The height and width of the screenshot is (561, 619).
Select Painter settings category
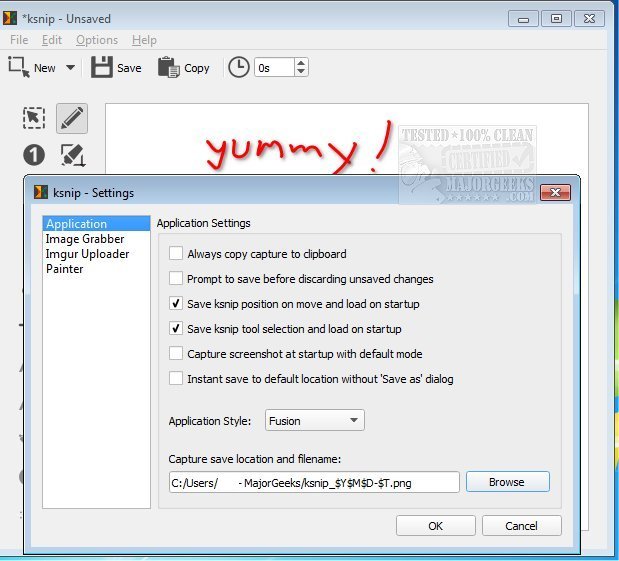[x=96, y=269]
